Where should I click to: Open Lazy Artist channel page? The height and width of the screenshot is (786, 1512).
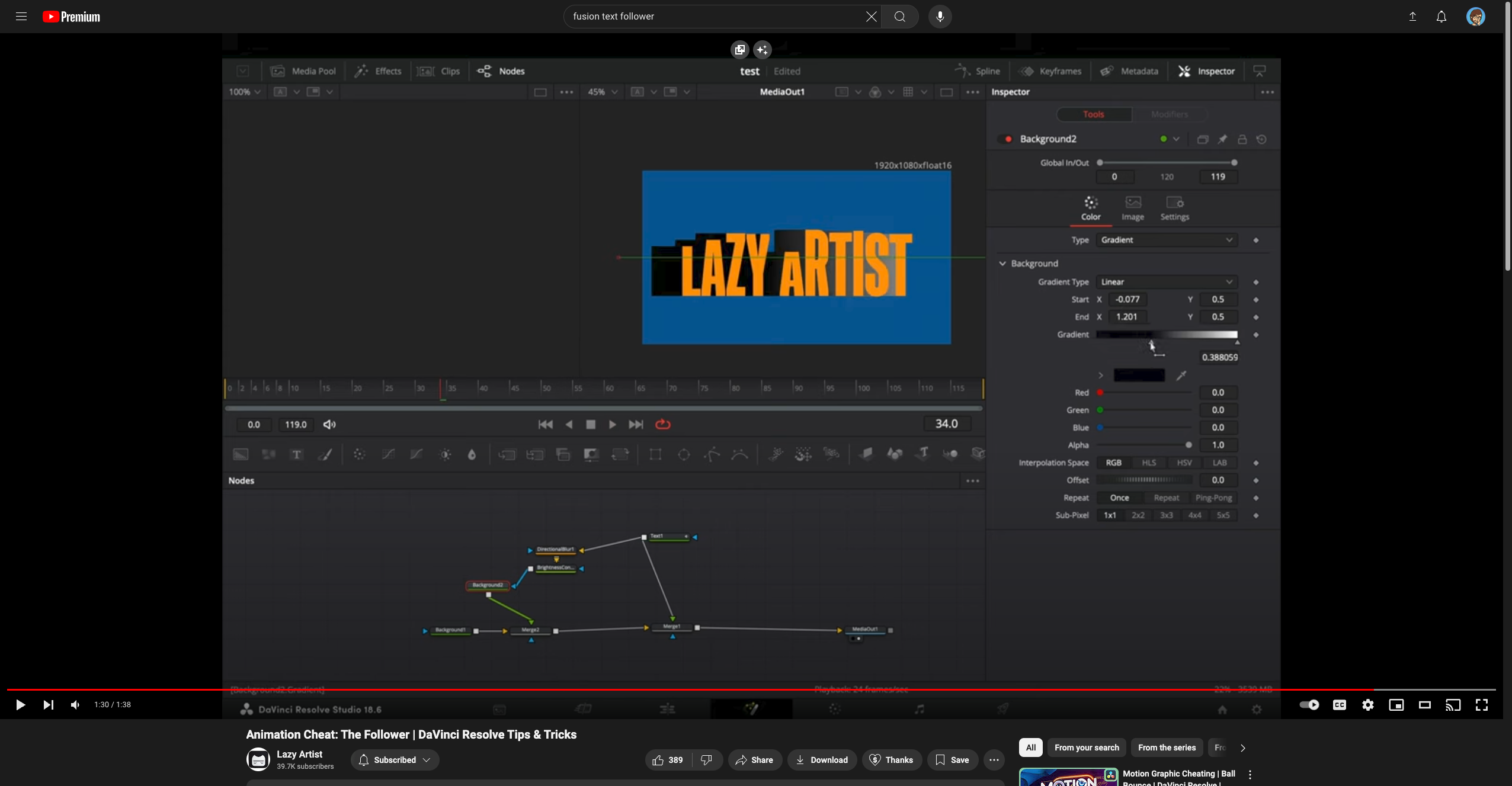click(299, 754)
